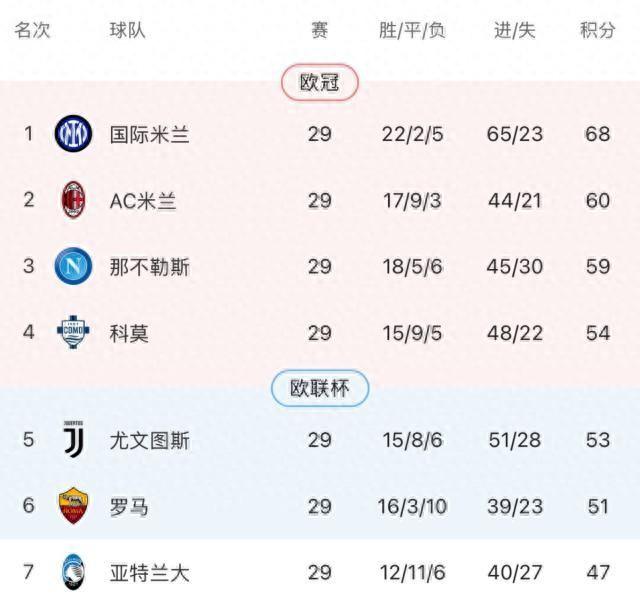Click the Atalanta club logo
This screenshot has width=640, height=601.
click(x=73, y=573)
